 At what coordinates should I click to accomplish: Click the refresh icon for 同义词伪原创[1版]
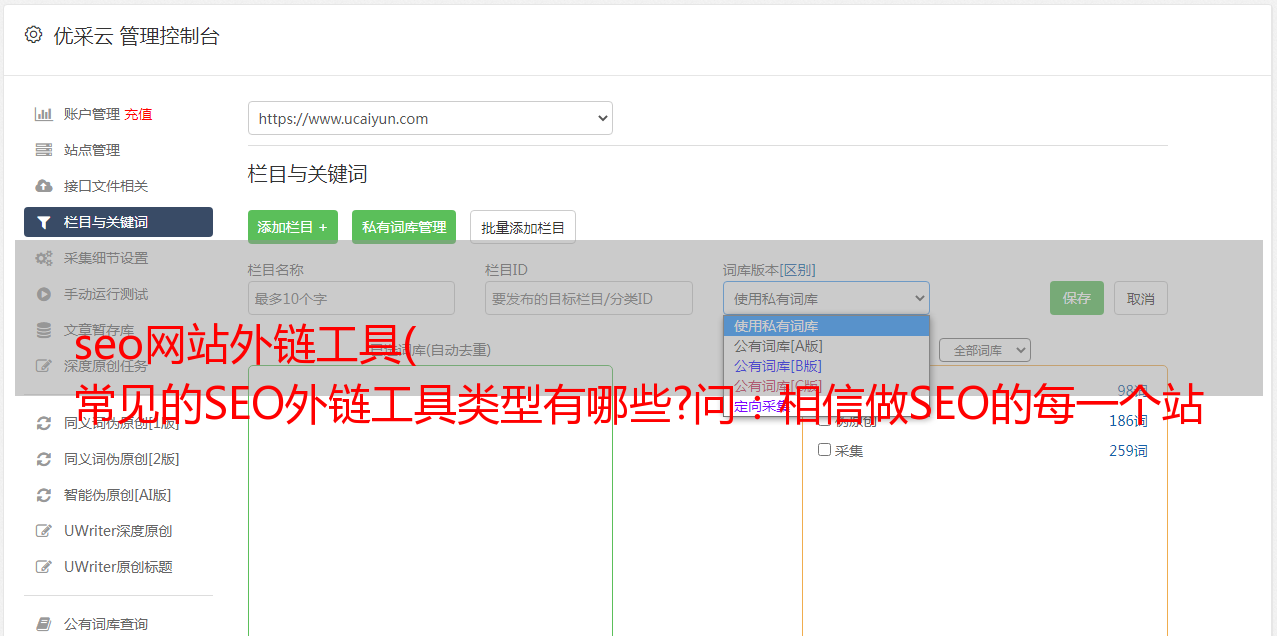pos(44,423)
